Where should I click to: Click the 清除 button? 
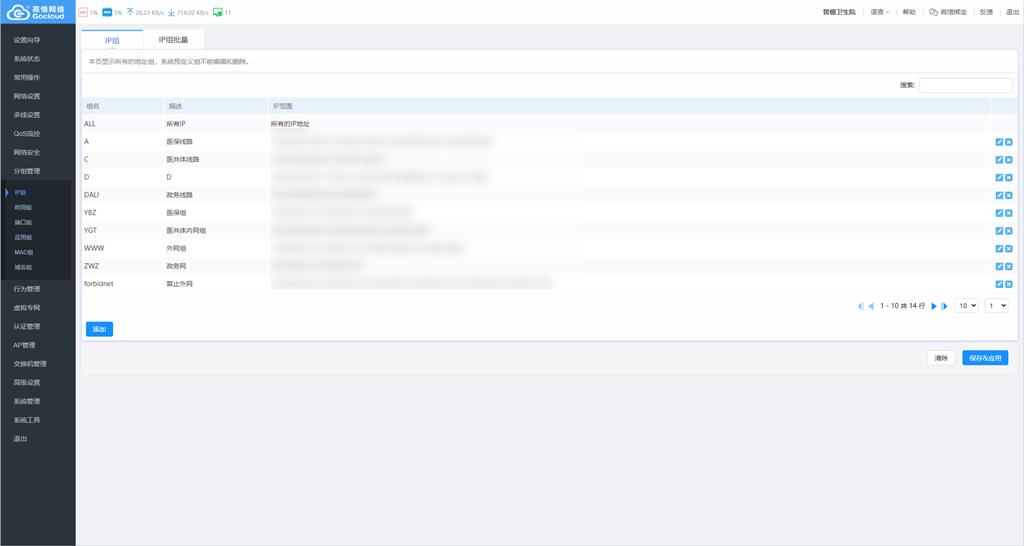pyautogui.click(x=941, y=358)
